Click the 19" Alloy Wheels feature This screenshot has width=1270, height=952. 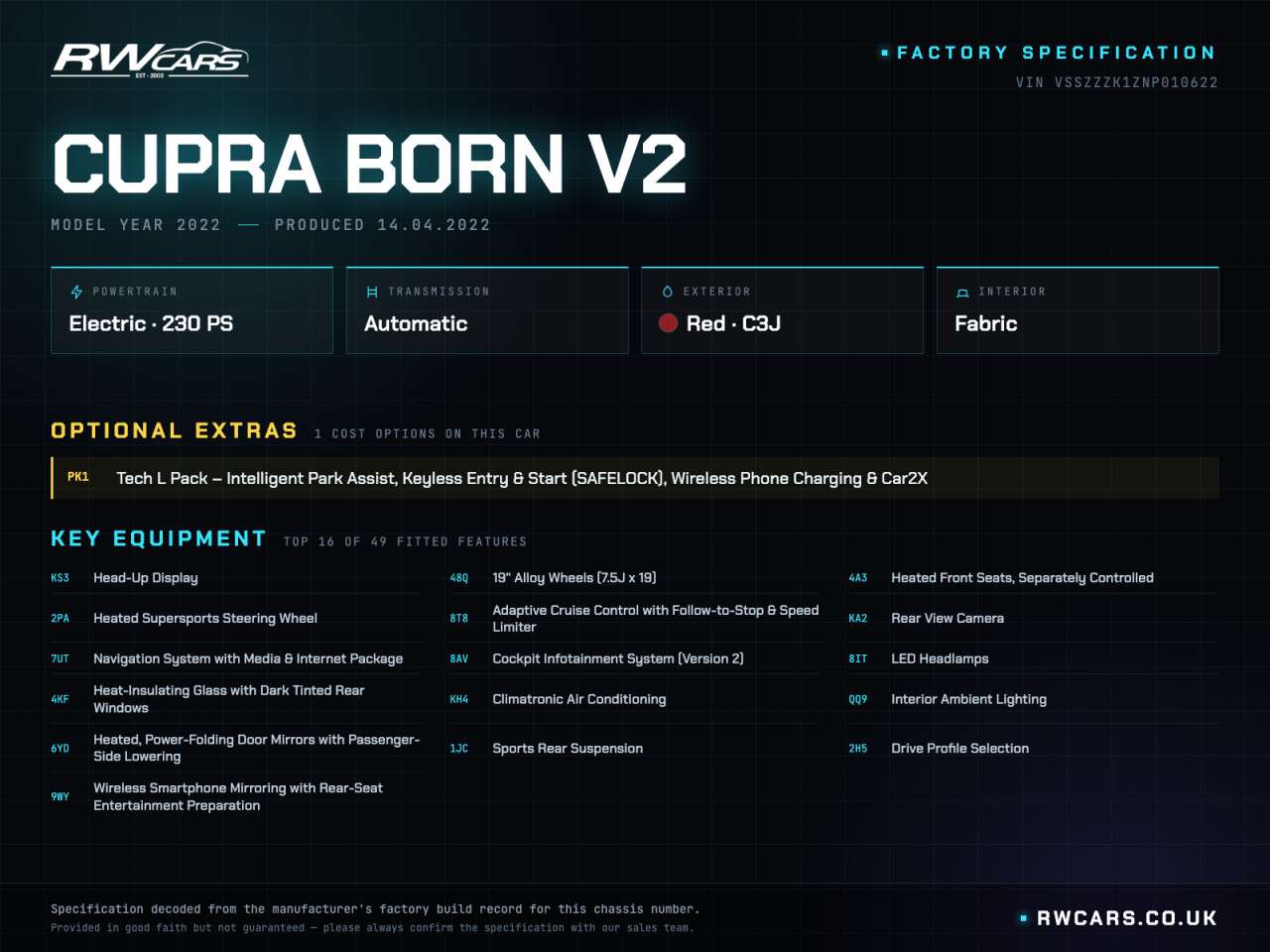tap(574, 578)
